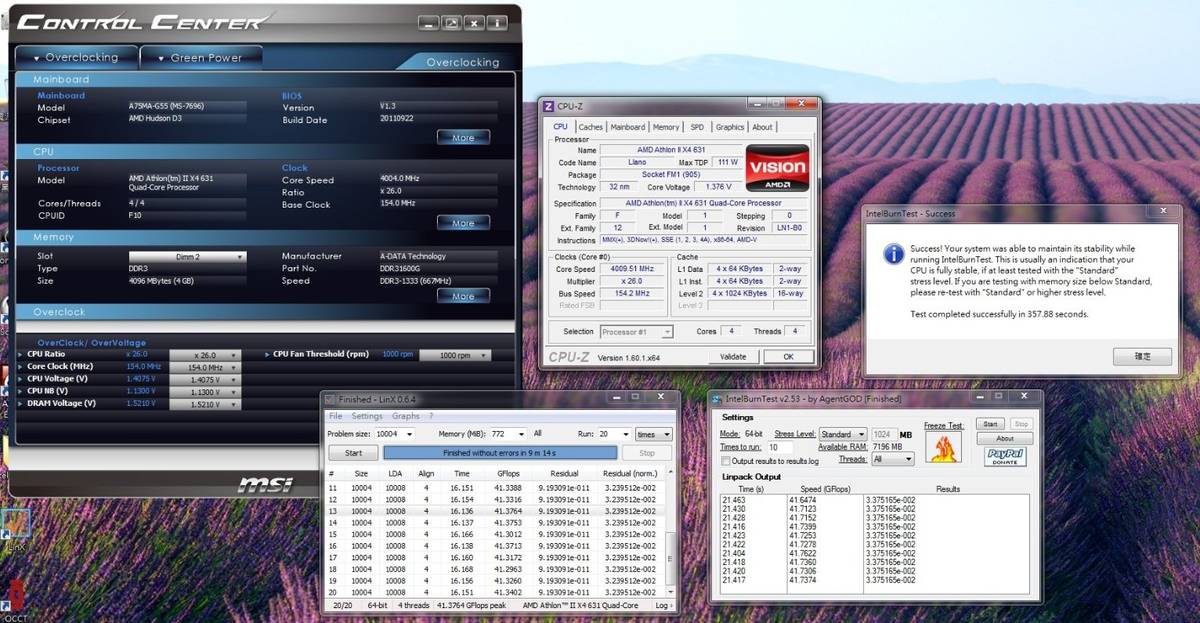The width and height of the screenshot is (1200, 623).
Task: Switch to the Green Power tab in Control Center
Action: click(x=201, y=57)
